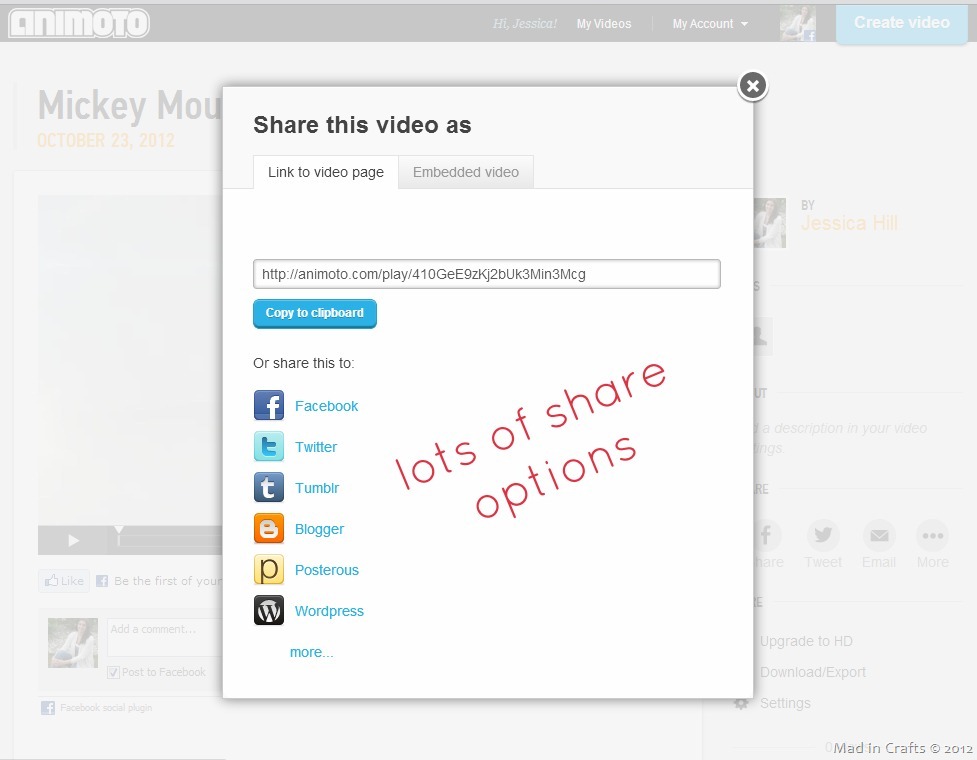The height and width of the screenshot is (760, 977).
Task: Click the Wordpress share icon
Action: pos(269,610)
